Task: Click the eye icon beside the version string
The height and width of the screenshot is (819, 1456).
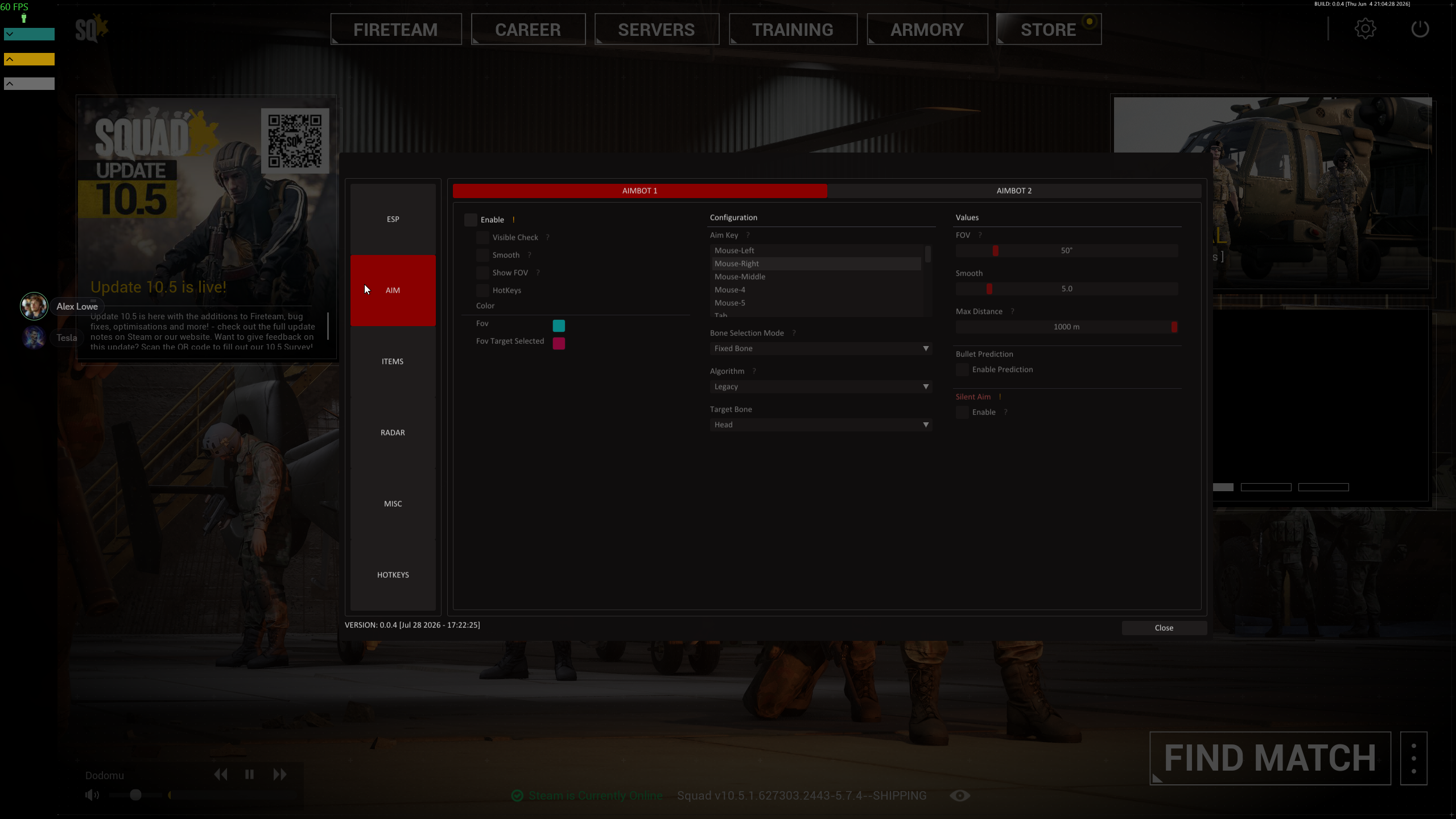Action: click(959, 795)
